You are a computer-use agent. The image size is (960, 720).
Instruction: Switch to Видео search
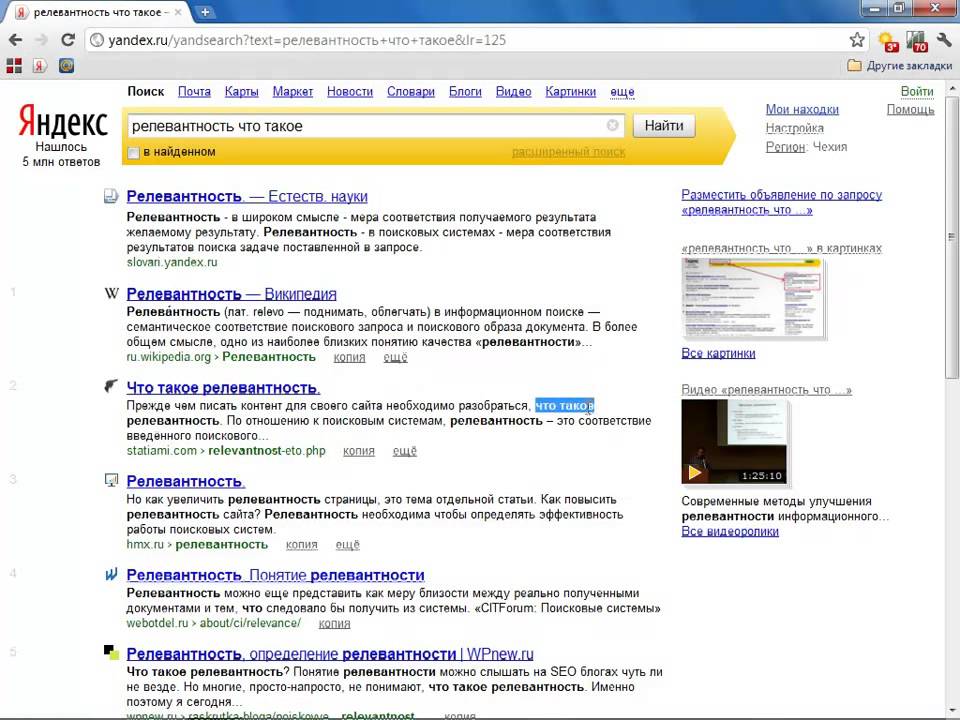513,92
